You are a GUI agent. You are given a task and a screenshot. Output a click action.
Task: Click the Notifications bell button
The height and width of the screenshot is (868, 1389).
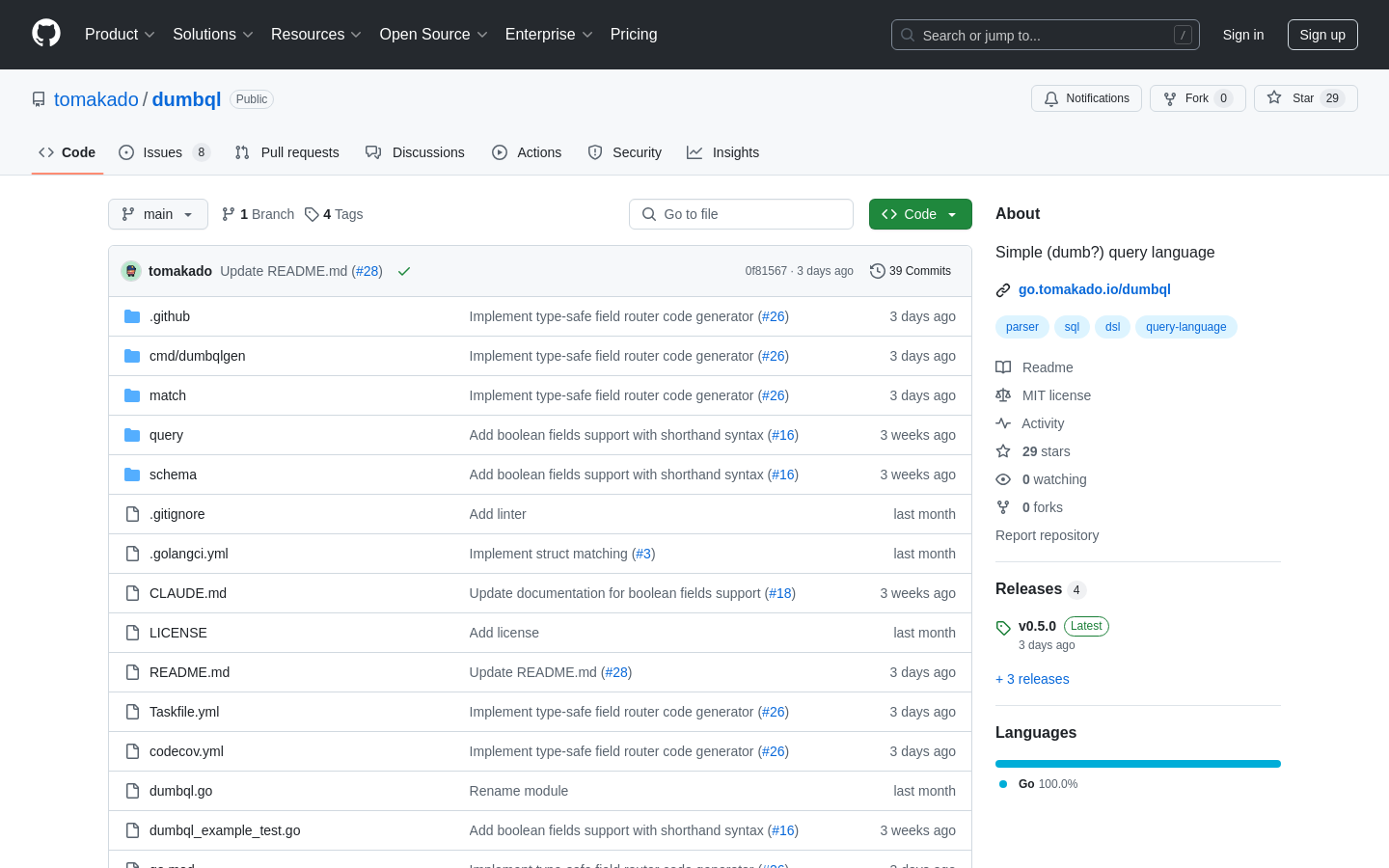click(1086, 98)
